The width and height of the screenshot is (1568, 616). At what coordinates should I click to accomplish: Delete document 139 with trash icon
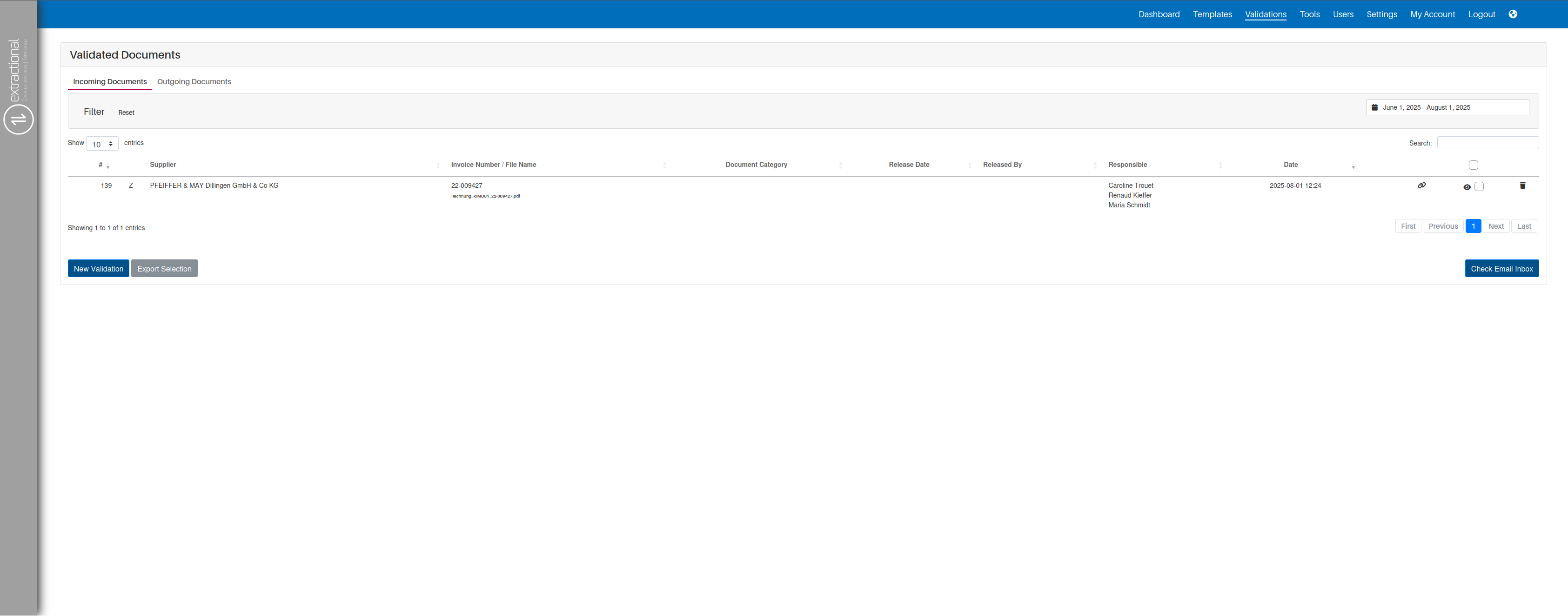pyautogui.click(x=1522, y=185)
